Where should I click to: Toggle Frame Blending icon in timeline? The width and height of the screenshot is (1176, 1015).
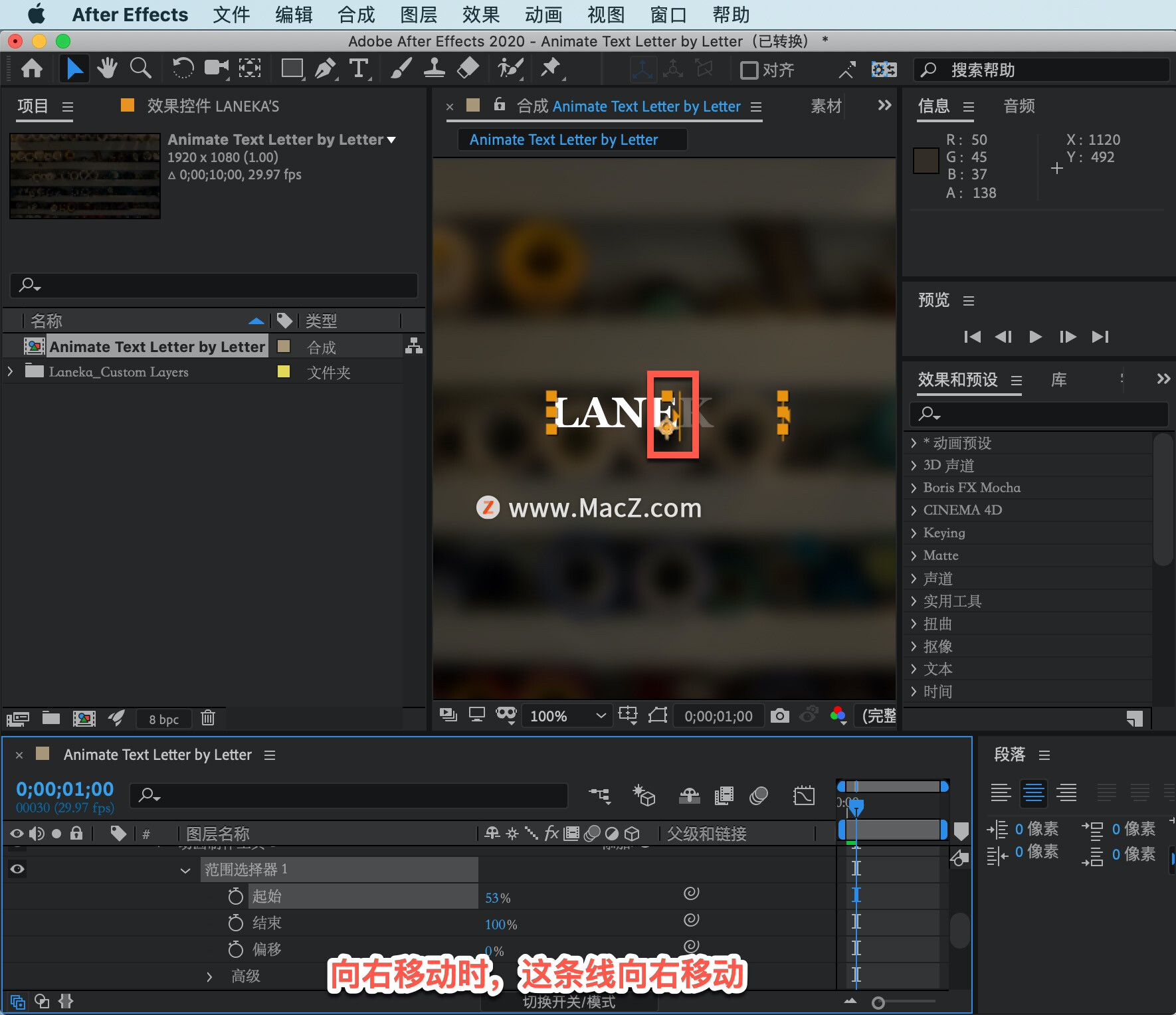point(724,795)
